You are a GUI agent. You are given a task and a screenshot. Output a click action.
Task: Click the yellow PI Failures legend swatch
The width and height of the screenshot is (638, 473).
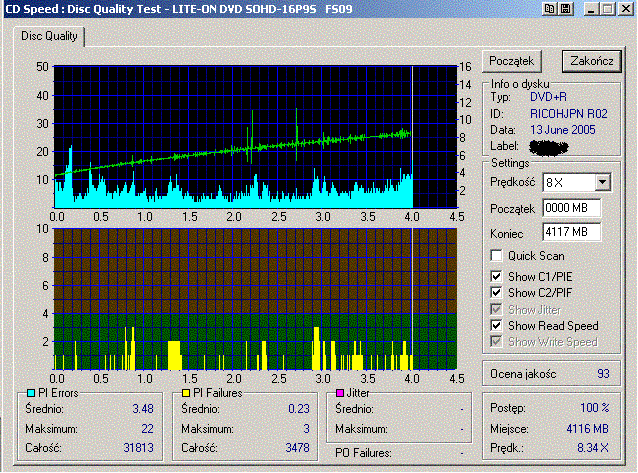186,393
